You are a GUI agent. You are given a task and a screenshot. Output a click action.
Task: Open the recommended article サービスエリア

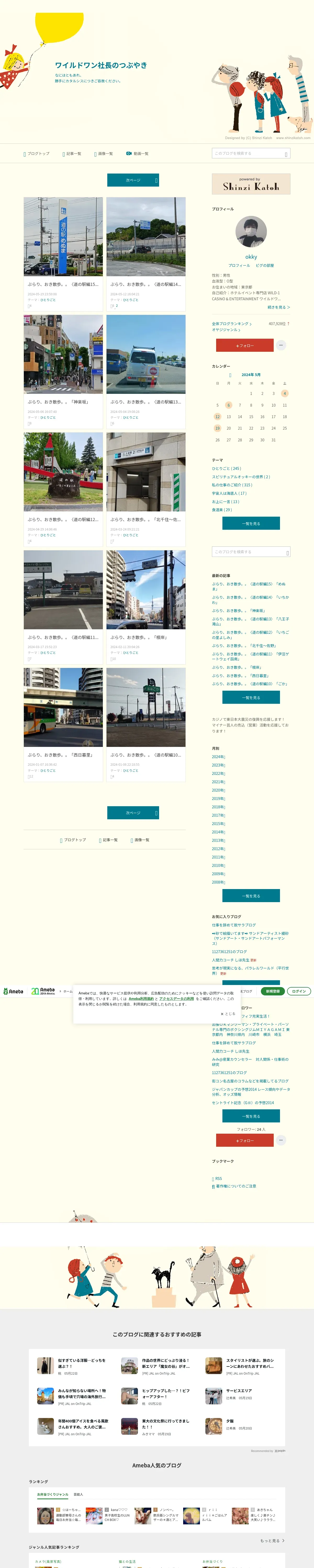coord(239,1391)
